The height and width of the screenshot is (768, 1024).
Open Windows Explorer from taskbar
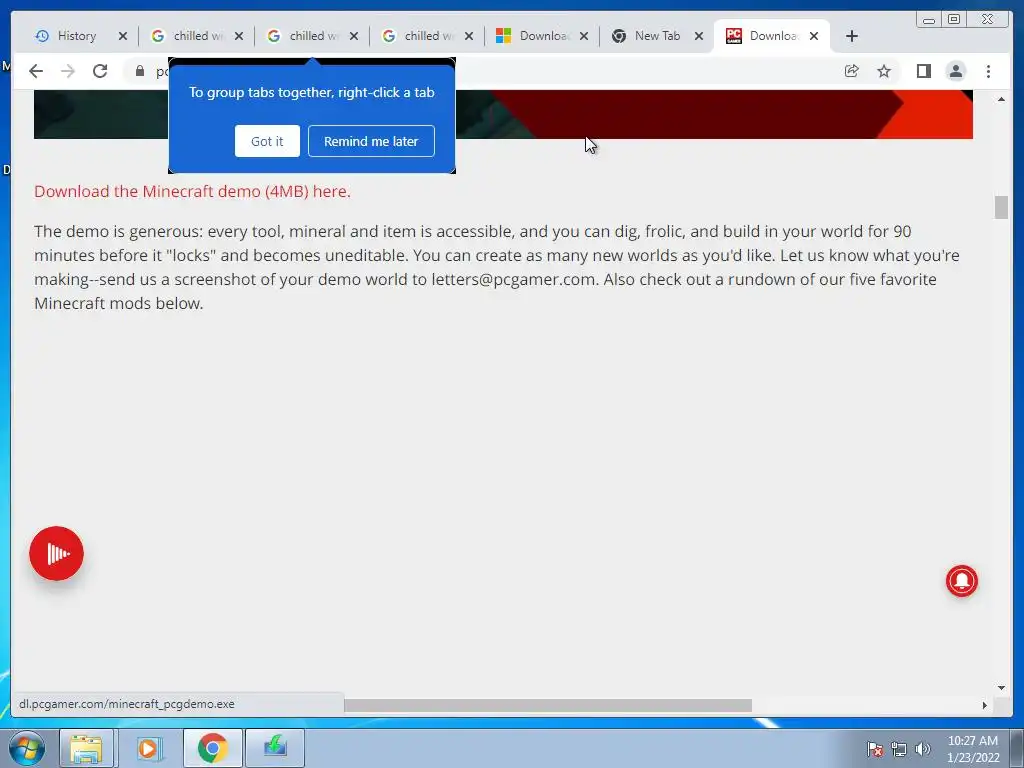[86, 748]
